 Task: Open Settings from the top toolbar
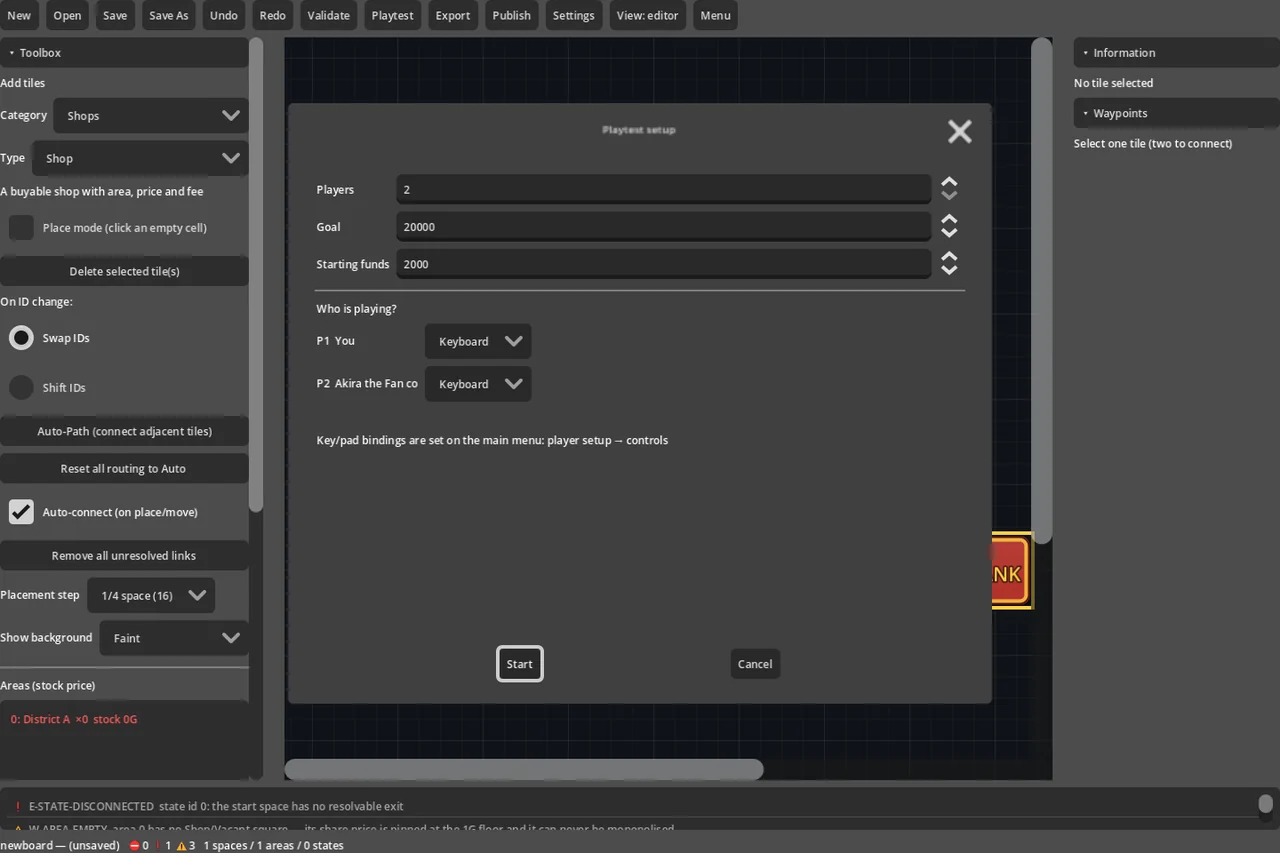[574, 15]
